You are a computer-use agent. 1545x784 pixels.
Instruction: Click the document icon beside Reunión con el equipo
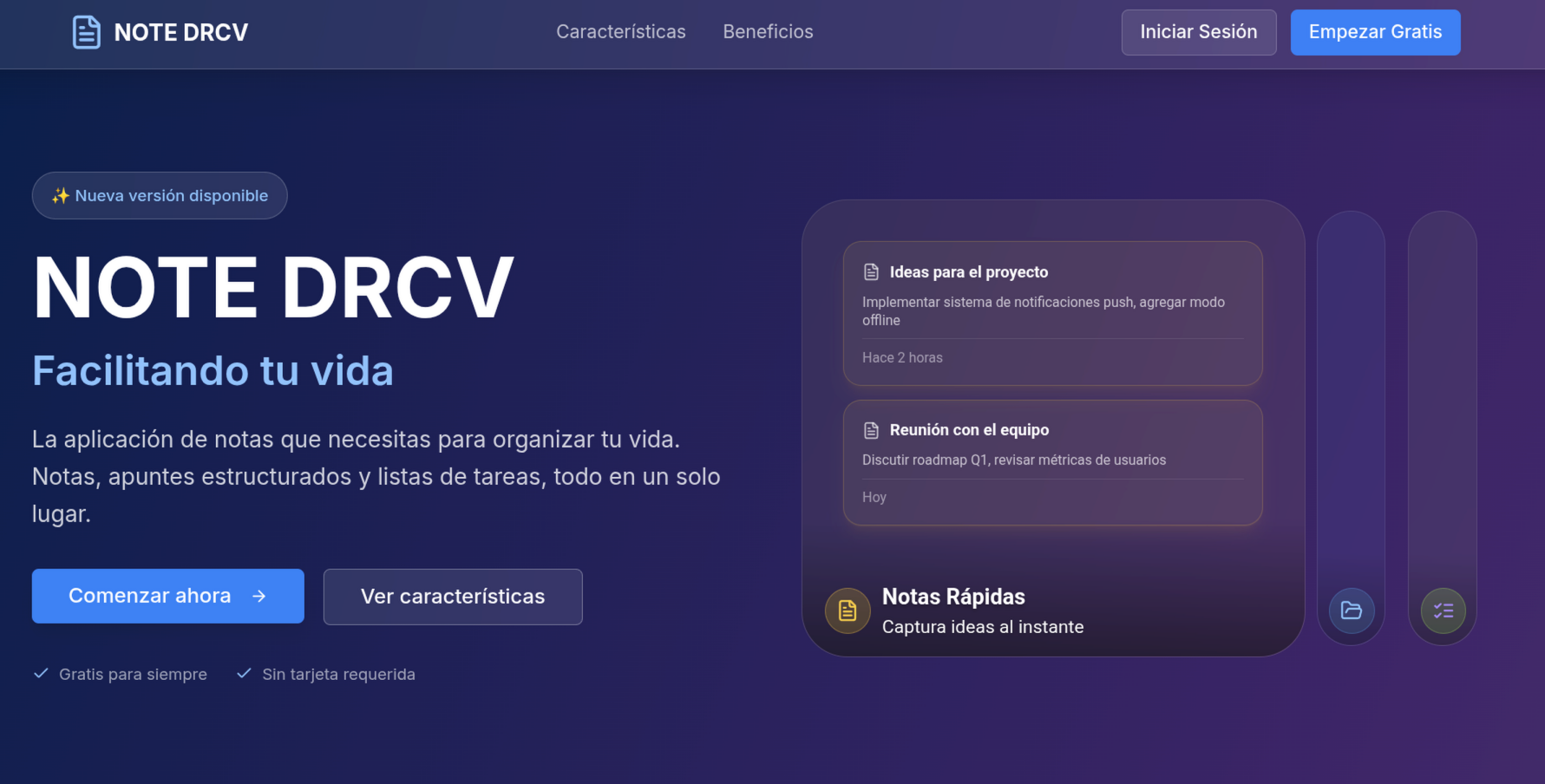(871, 430)
